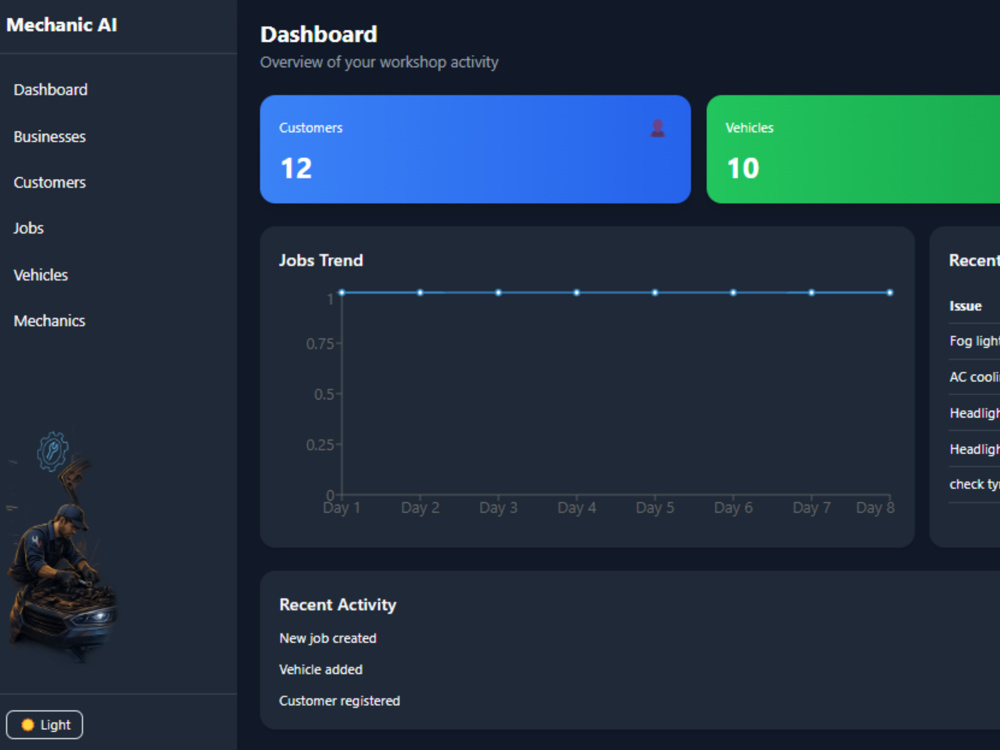Click the 'New job created' activity
This screenshot has width=1000, height=750.
328,638
